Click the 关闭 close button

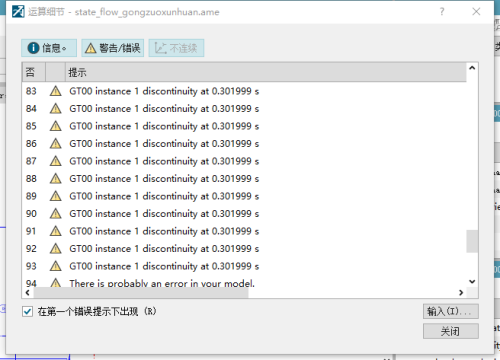point(451,331)
